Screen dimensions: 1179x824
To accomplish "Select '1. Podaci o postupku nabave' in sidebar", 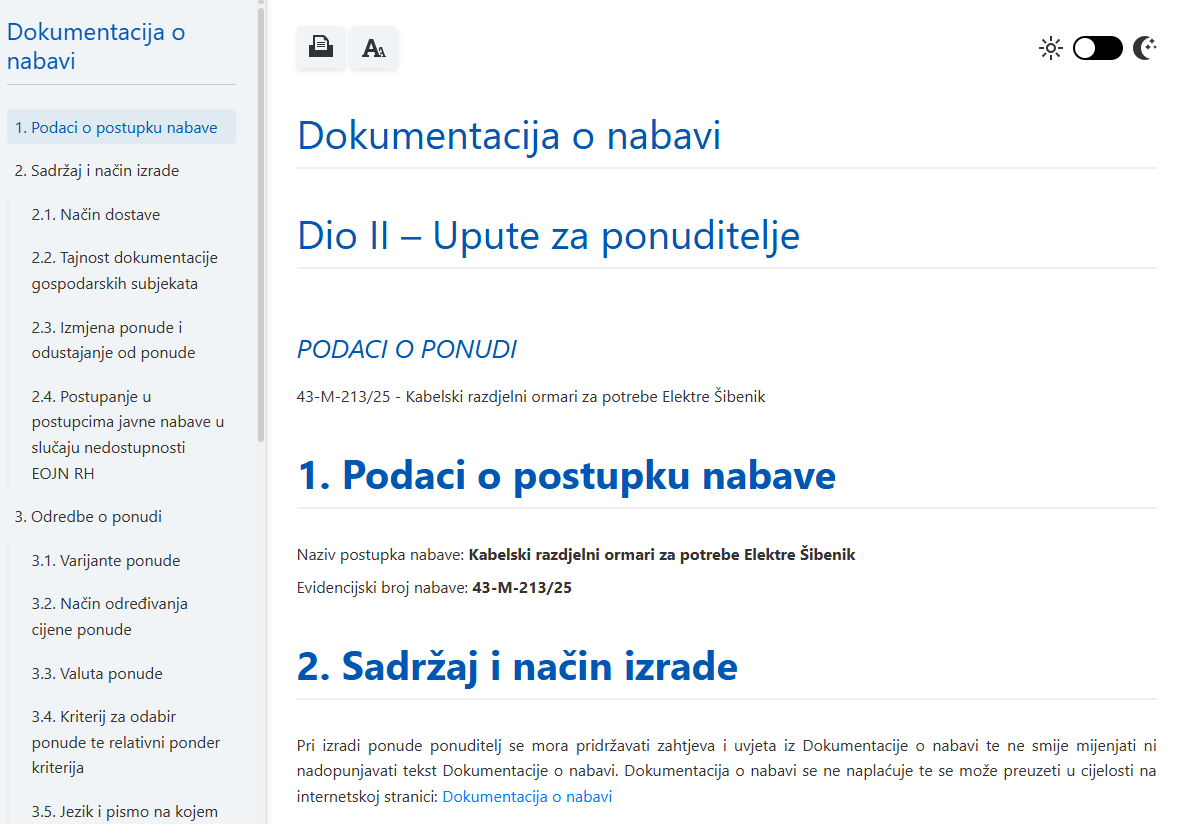I will [116, 127].
